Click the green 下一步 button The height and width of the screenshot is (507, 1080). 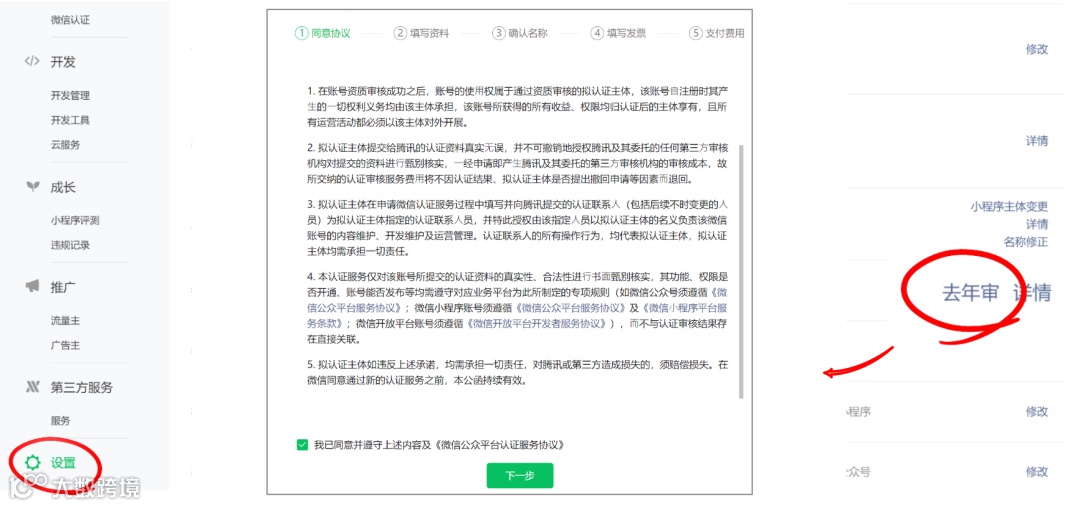pyautogui.click(x=520, y=475)
